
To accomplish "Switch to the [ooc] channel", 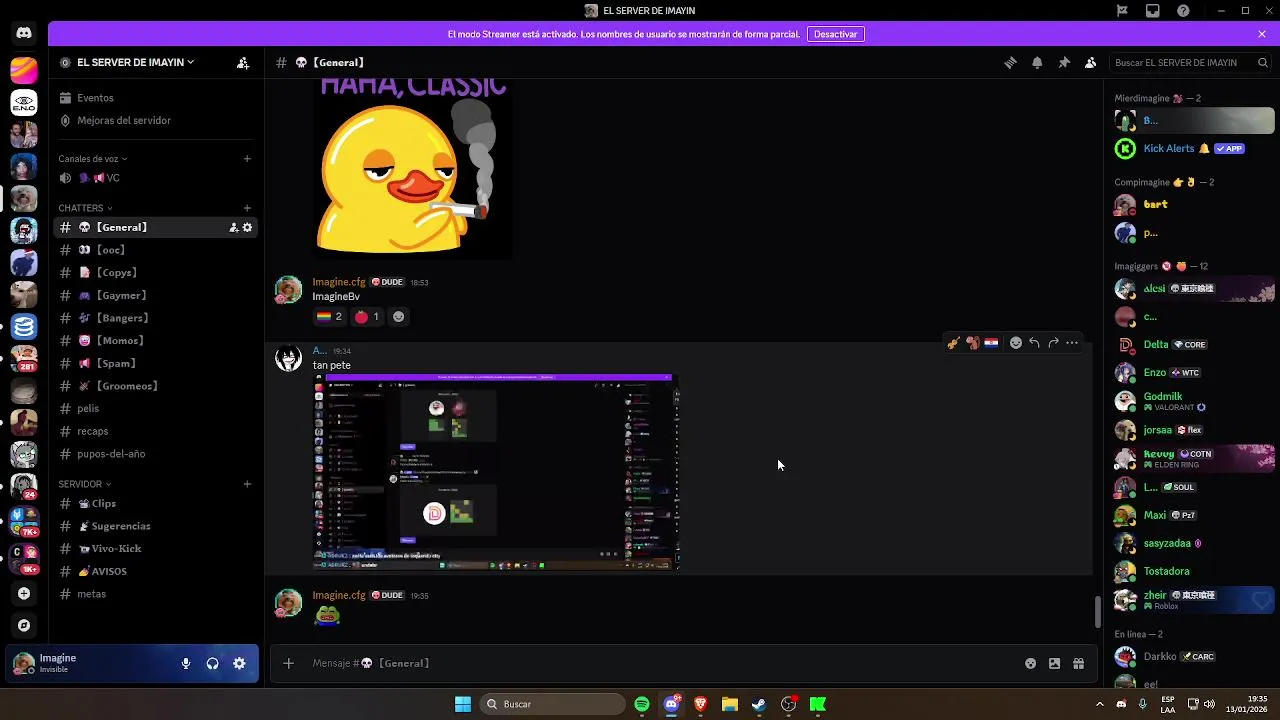I will (156, 250).
